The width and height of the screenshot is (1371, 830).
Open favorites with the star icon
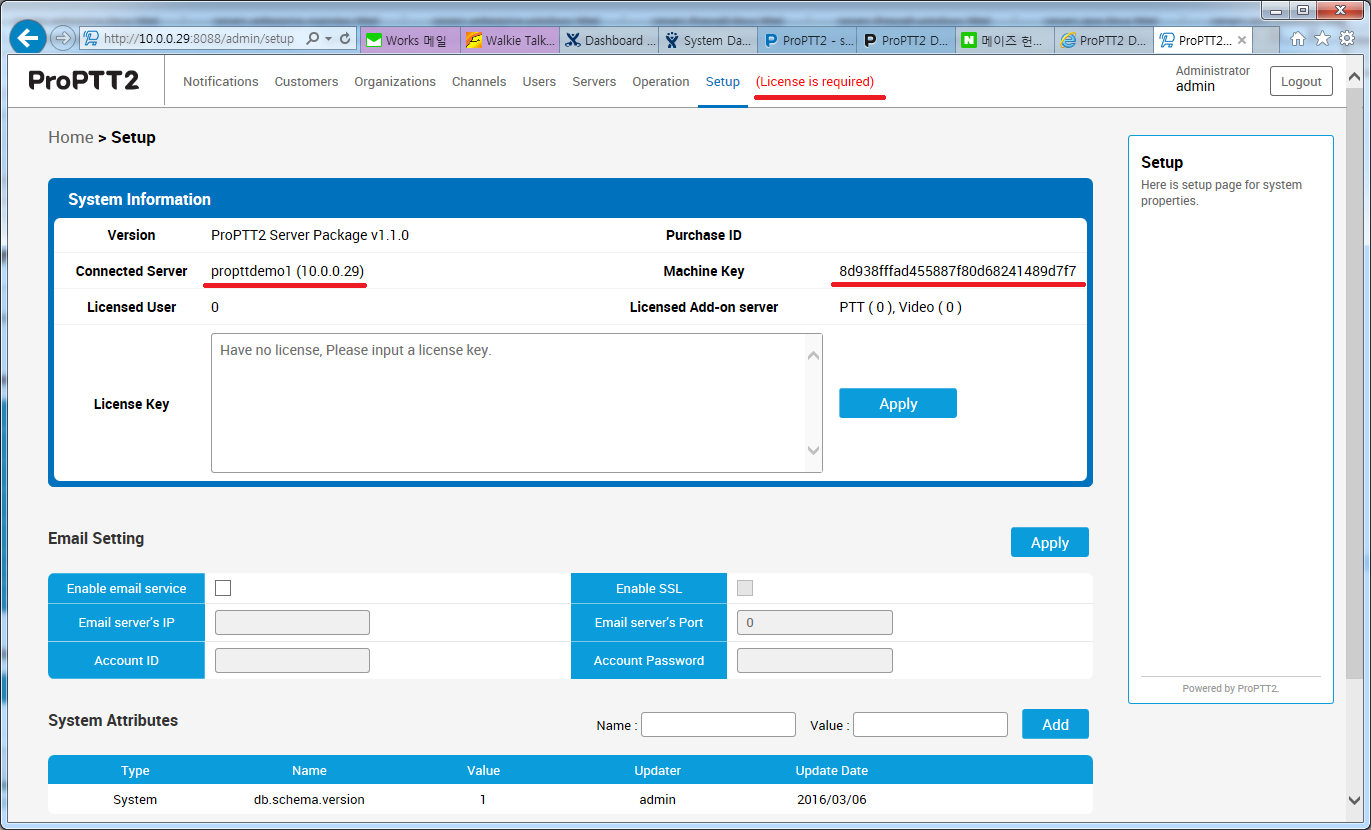[x=1322, y=39]
